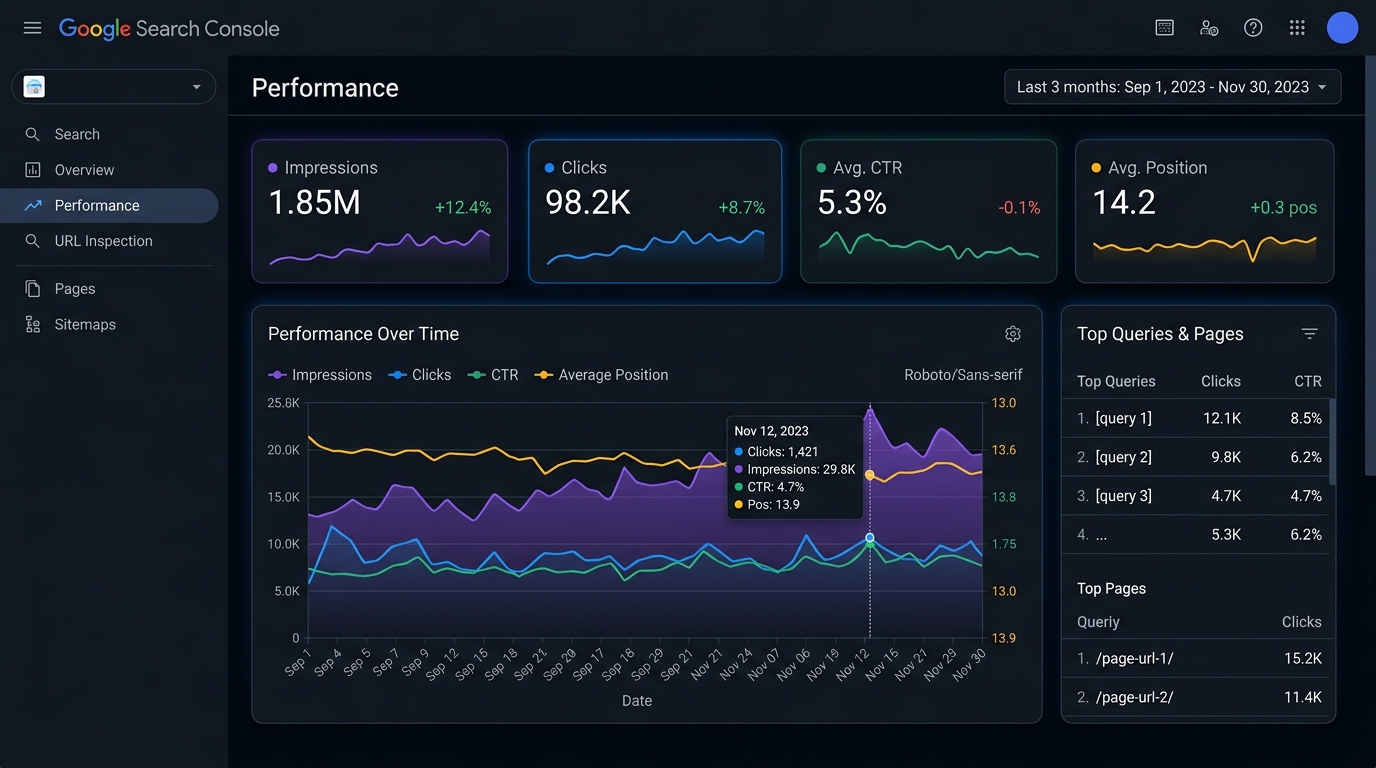Image resolution: width=1376 pixels, height=768 pixels.
Task: Click the Clicks data point on Nov 12
Action: 870,538
